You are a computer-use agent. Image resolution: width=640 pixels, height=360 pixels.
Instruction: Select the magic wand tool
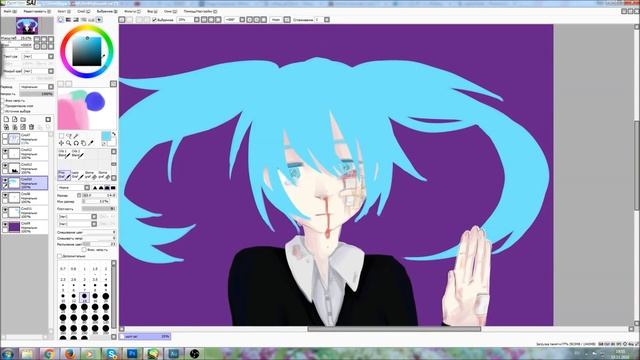(x=76, y=136)
